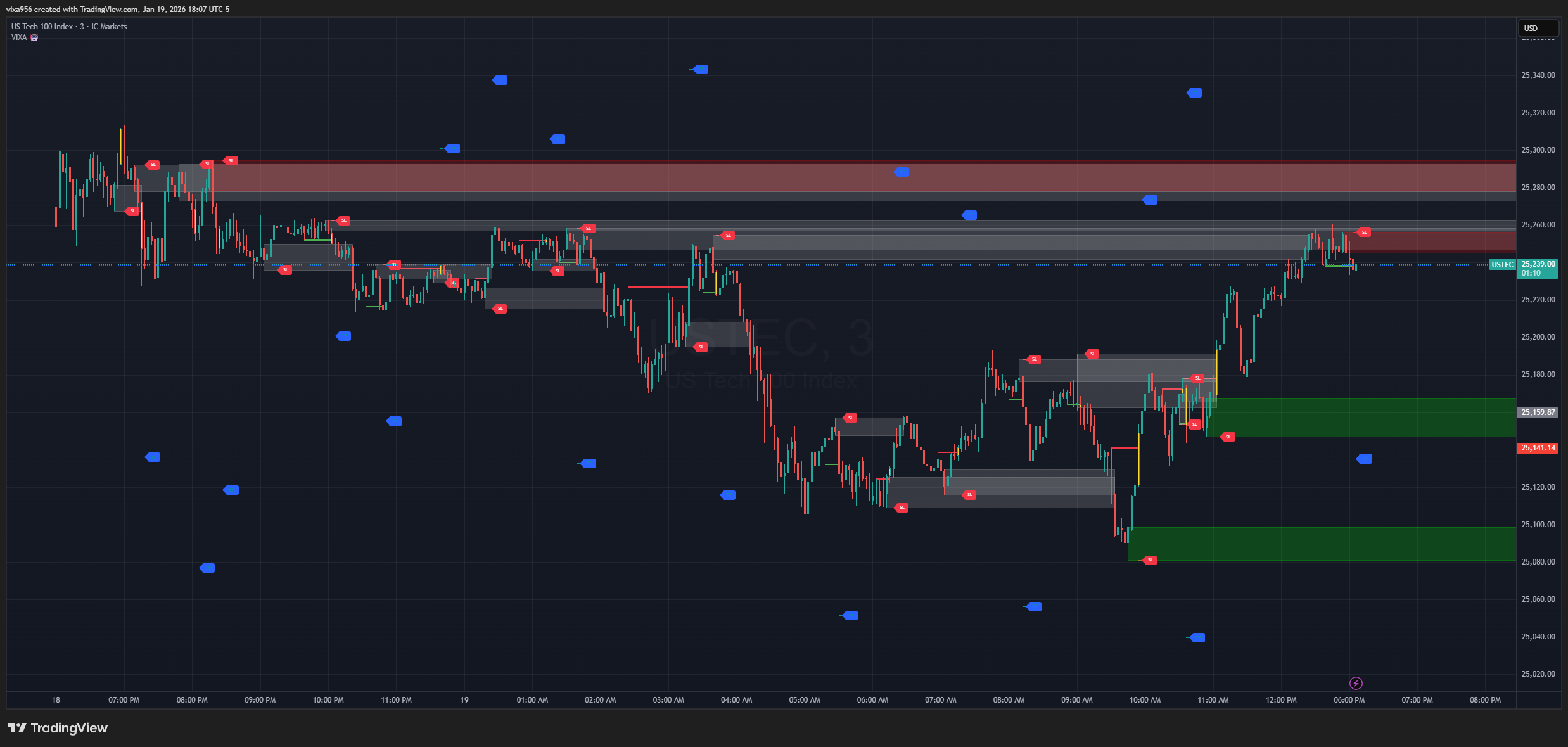Click the day 19 label on time axis
Image resolution: width=1568 pixels, height=747 pixels.
pyautogui.click(x=464, y=700)
